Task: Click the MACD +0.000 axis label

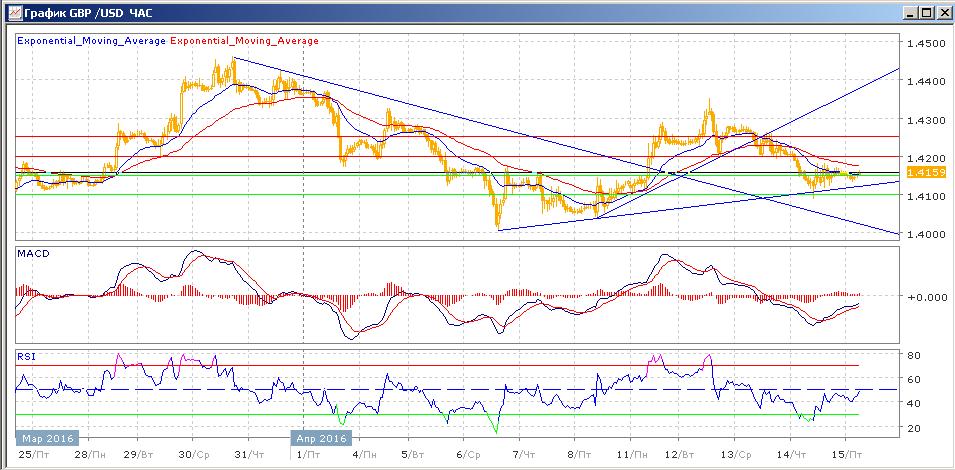Action: [925, 297]
